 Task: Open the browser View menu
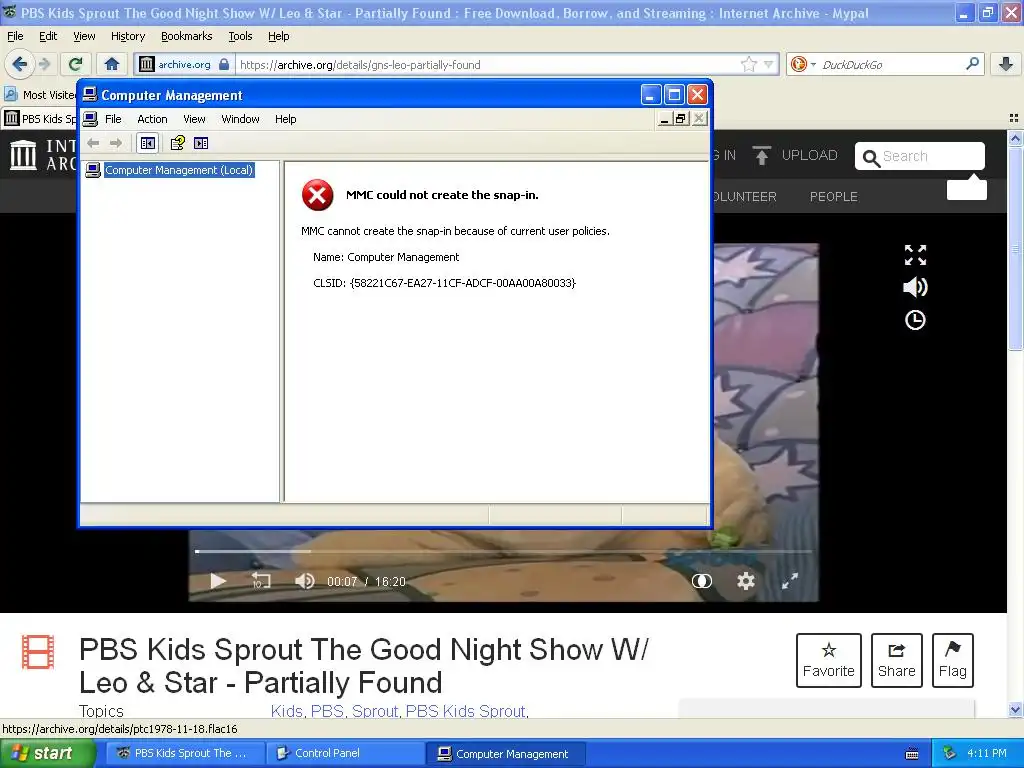84,36
